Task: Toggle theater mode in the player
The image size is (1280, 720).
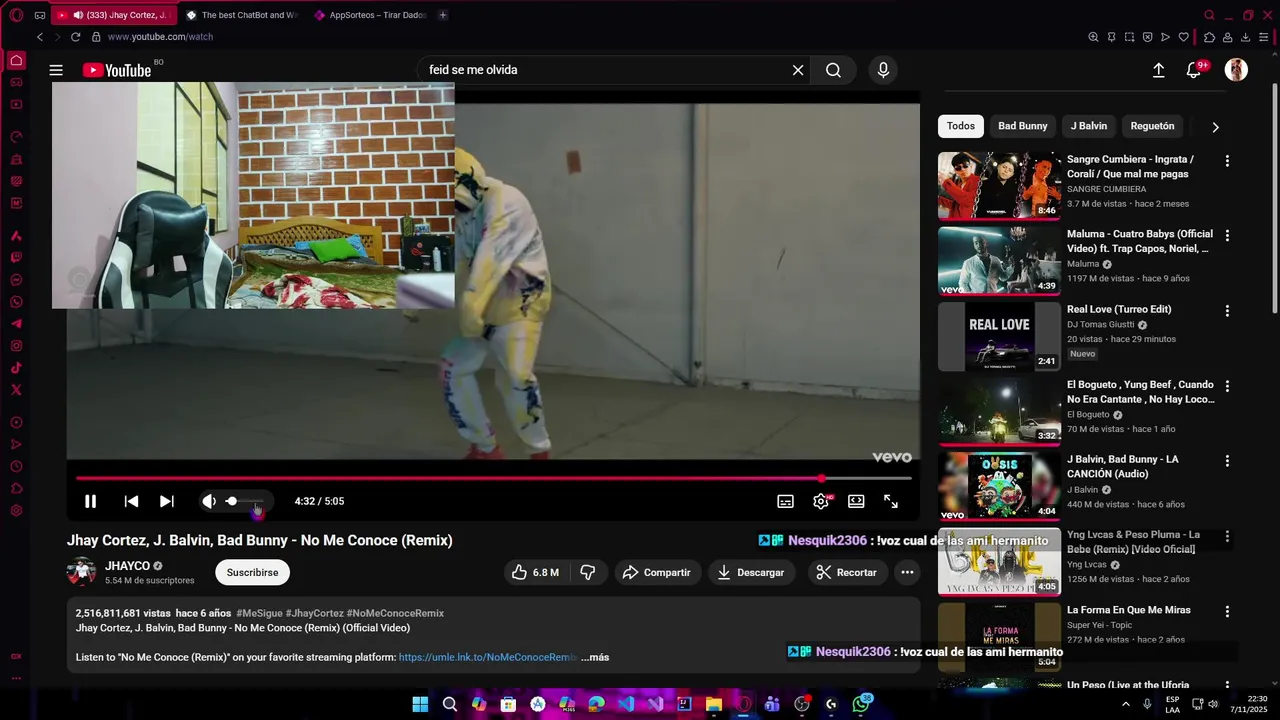Action: (856, 501)
